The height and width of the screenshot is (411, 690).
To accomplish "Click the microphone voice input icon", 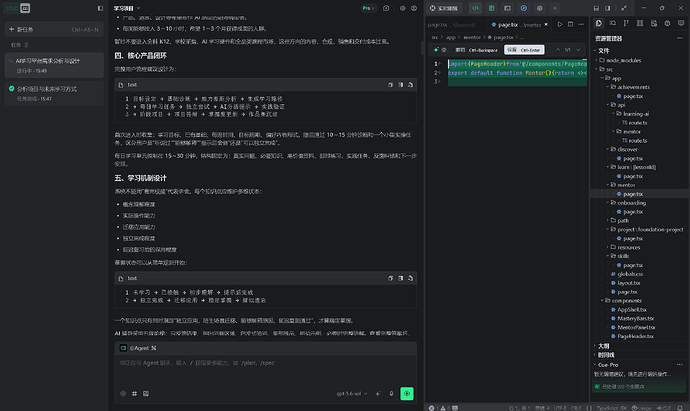I will [x=391, y=393].
